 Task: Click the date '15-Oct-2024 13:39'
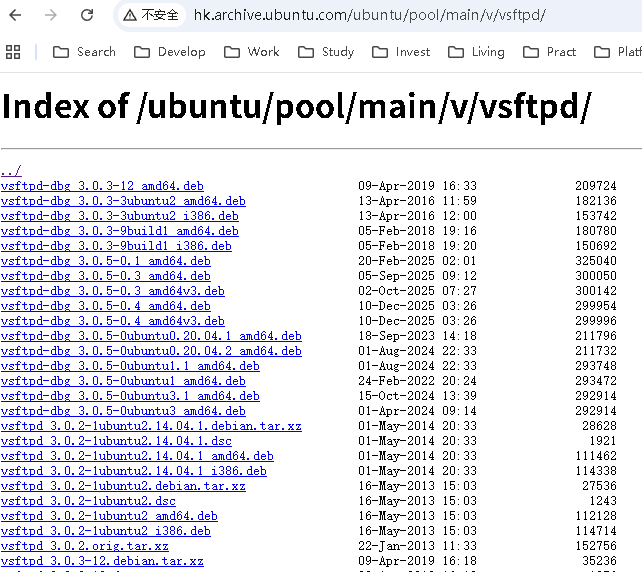(x=418, y=396)
